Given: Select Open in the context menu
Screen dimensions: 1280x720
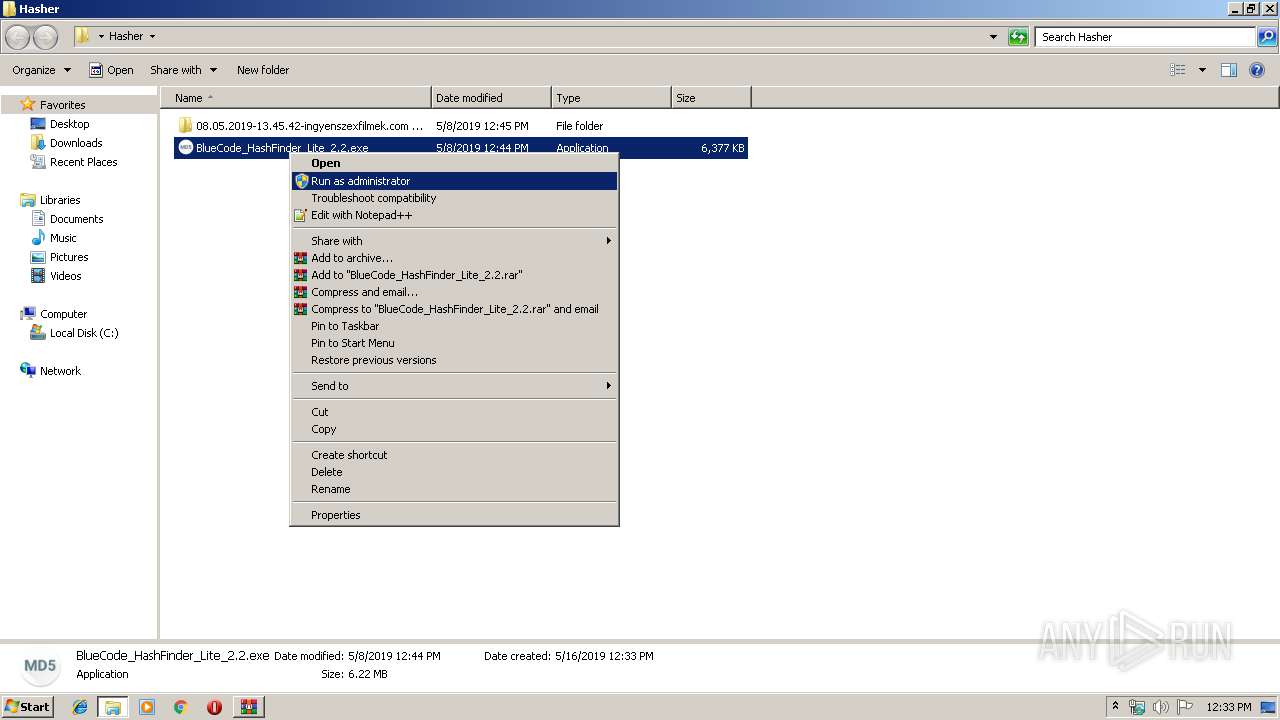Looking at the screenshot, I should pyautogui.click(x=454, y=163).
